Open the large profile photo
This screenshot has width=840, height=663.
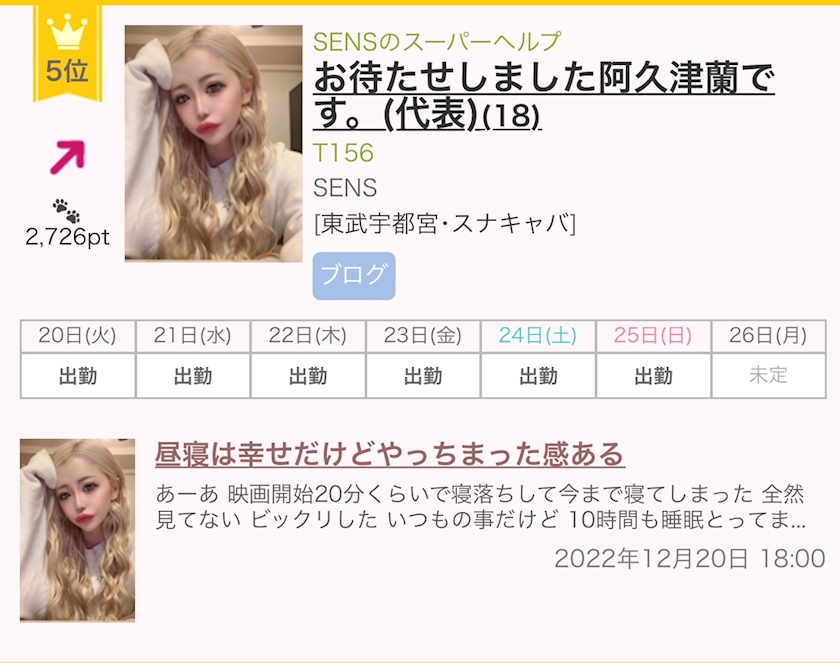coord(213,143)
